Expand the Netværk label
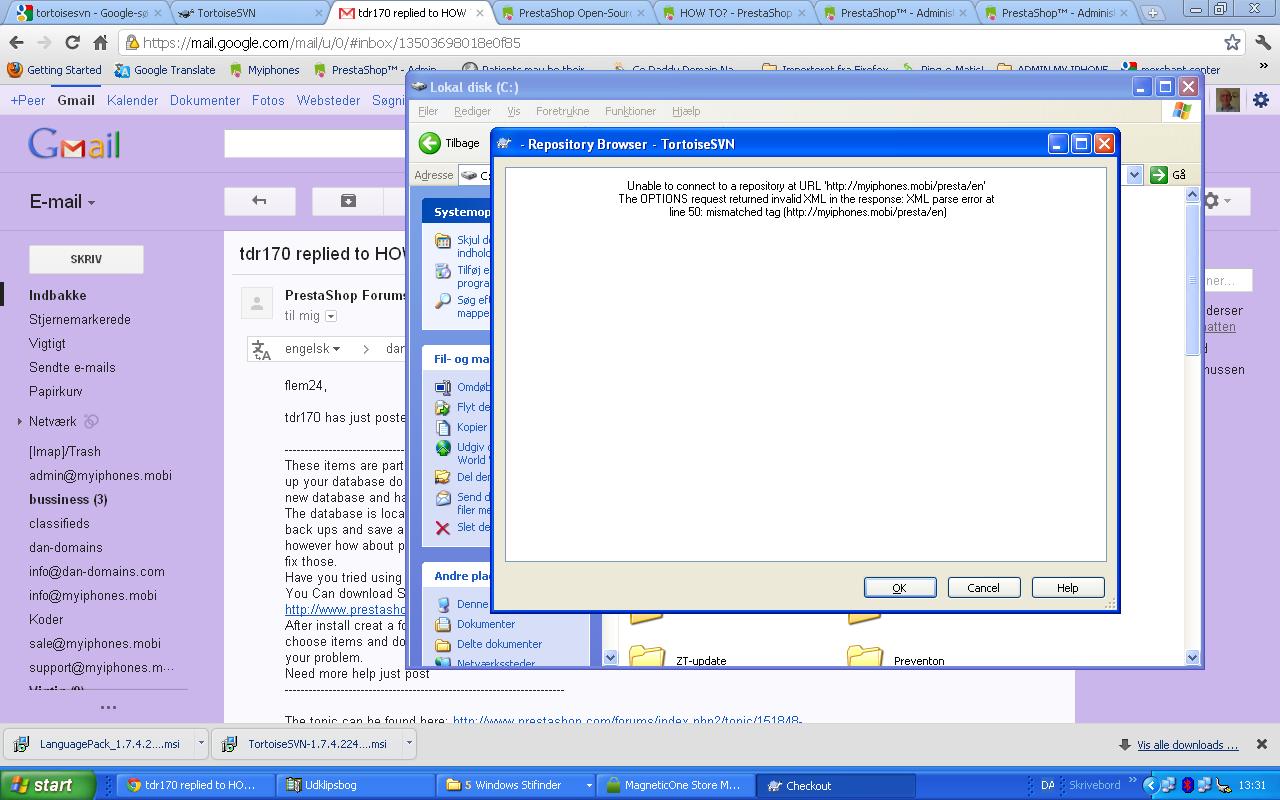Screen dimensions: 1280x800 tap(19, 422)
